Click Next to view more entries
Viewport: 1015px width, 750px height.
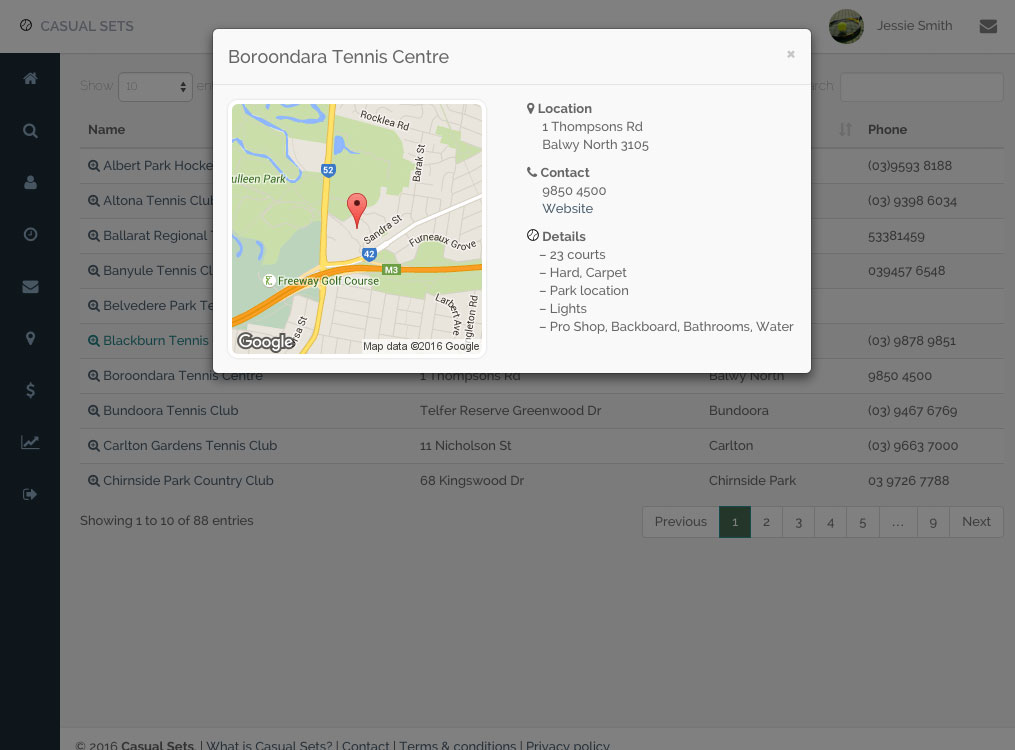(x=975, y=521)
